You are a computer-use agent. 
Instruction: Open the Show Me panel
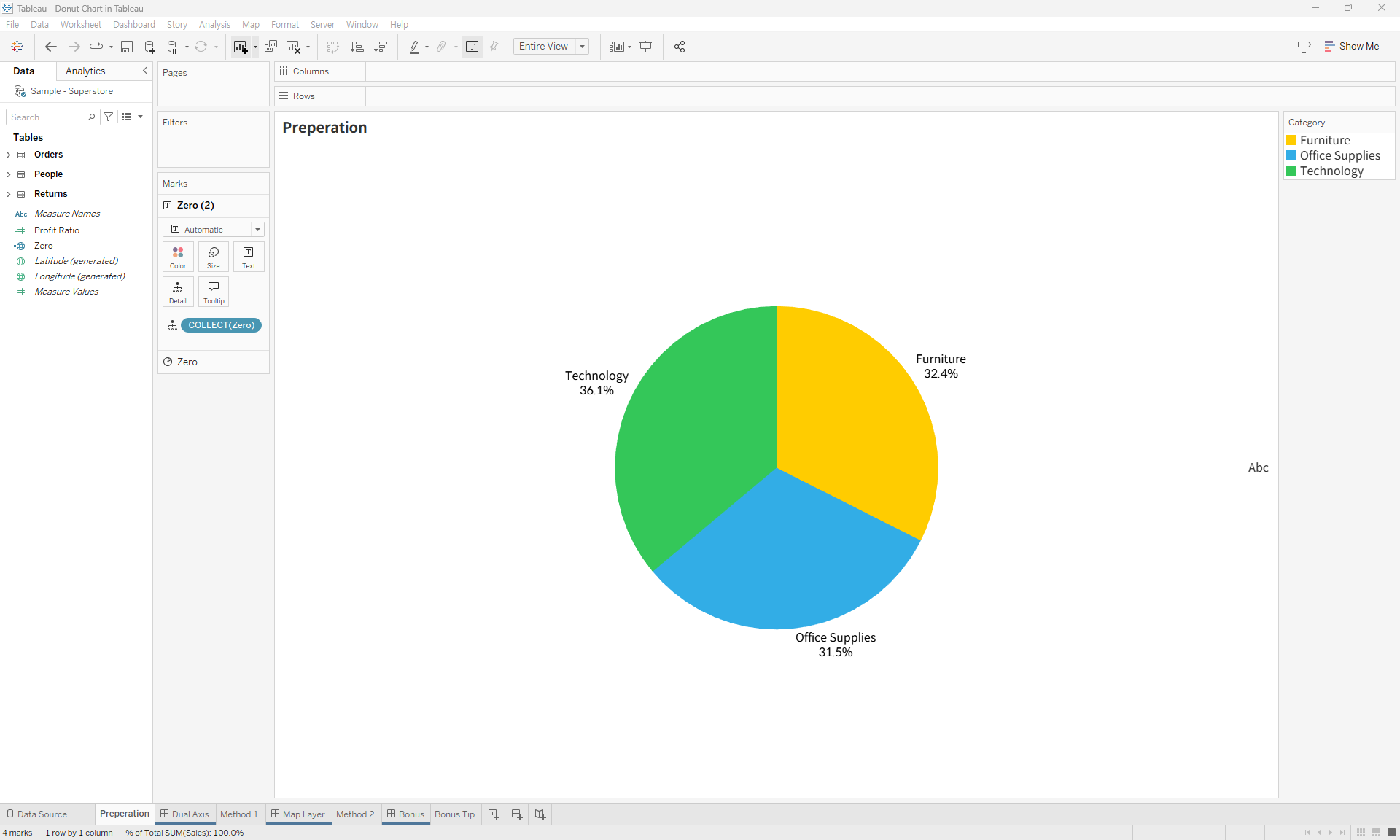pos(1352,46)
